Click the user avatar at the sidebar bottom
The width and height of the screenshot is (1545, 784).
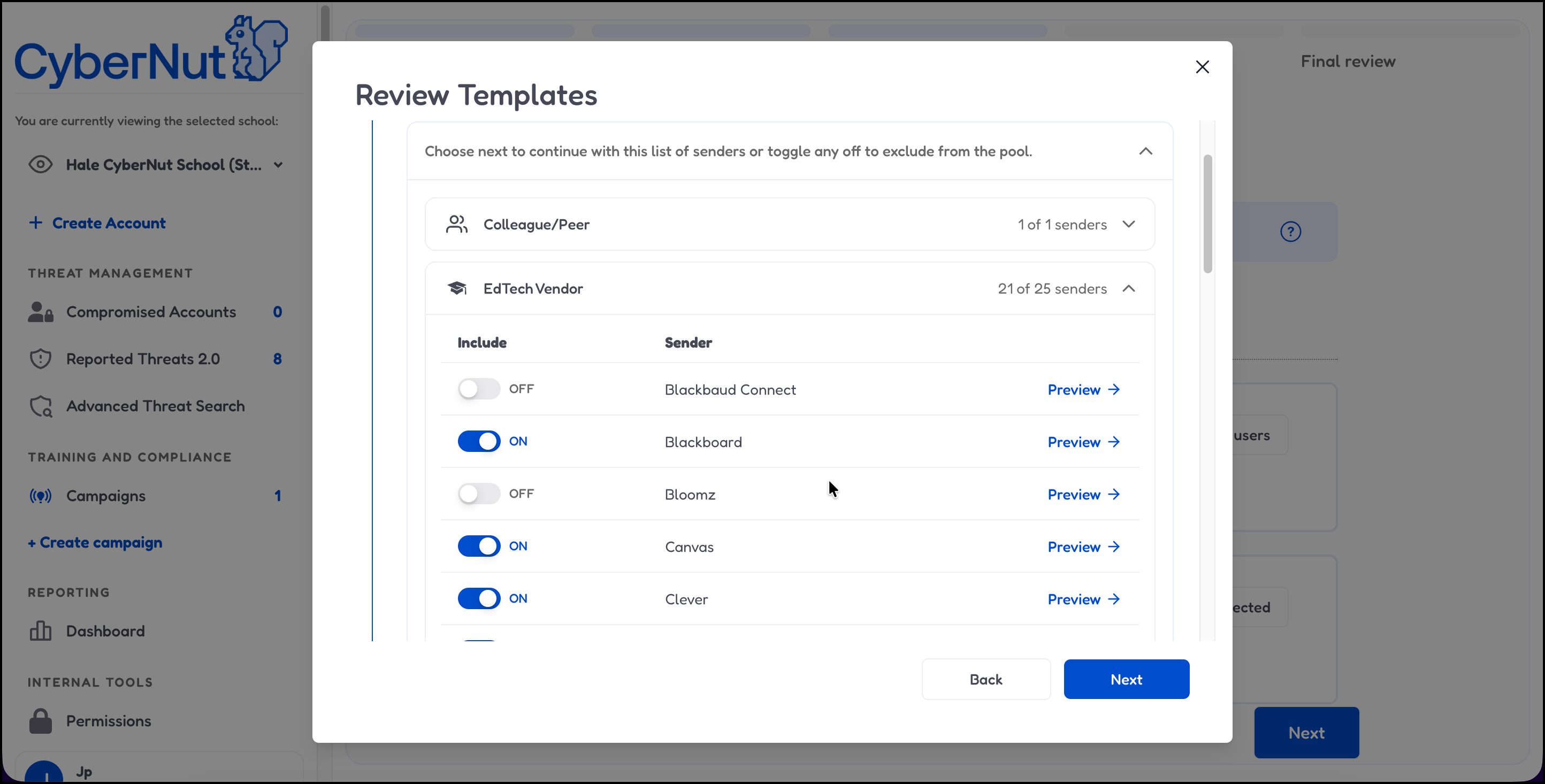(44, 772)
